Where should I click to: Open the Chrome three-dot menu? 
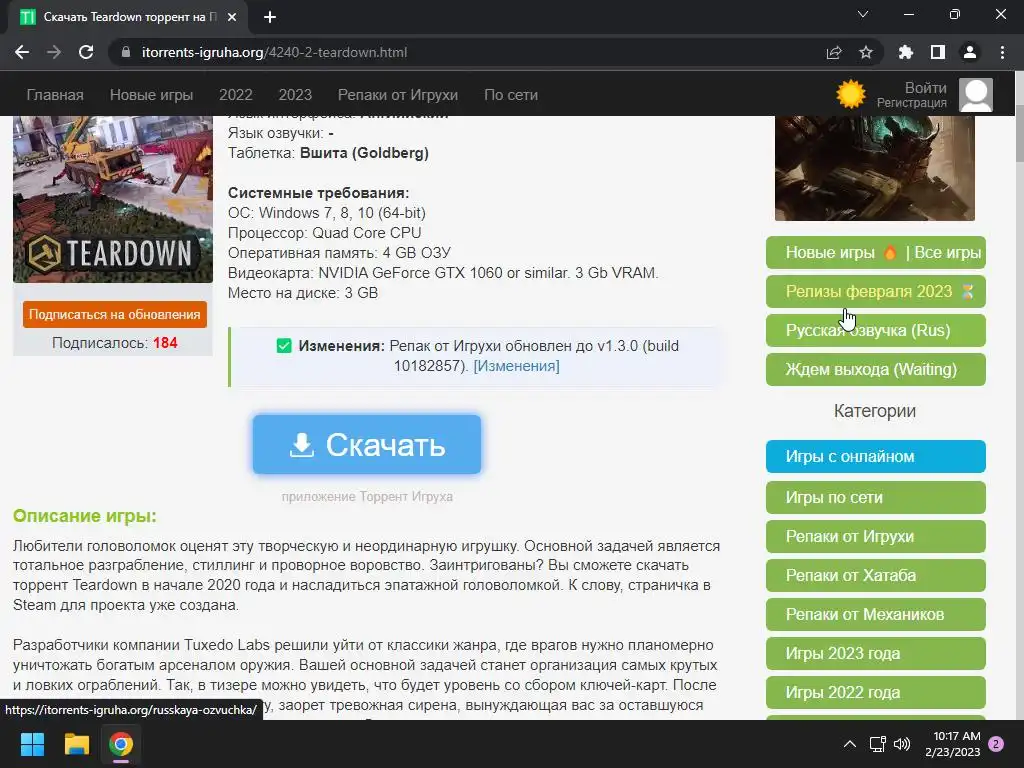(1002, 52)
